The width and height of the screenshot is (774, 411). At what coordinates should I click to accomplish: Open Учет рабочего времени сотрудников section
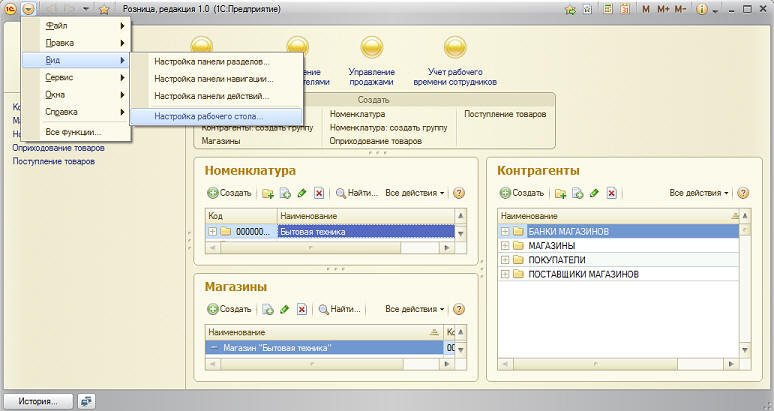(x=455, y=62)
